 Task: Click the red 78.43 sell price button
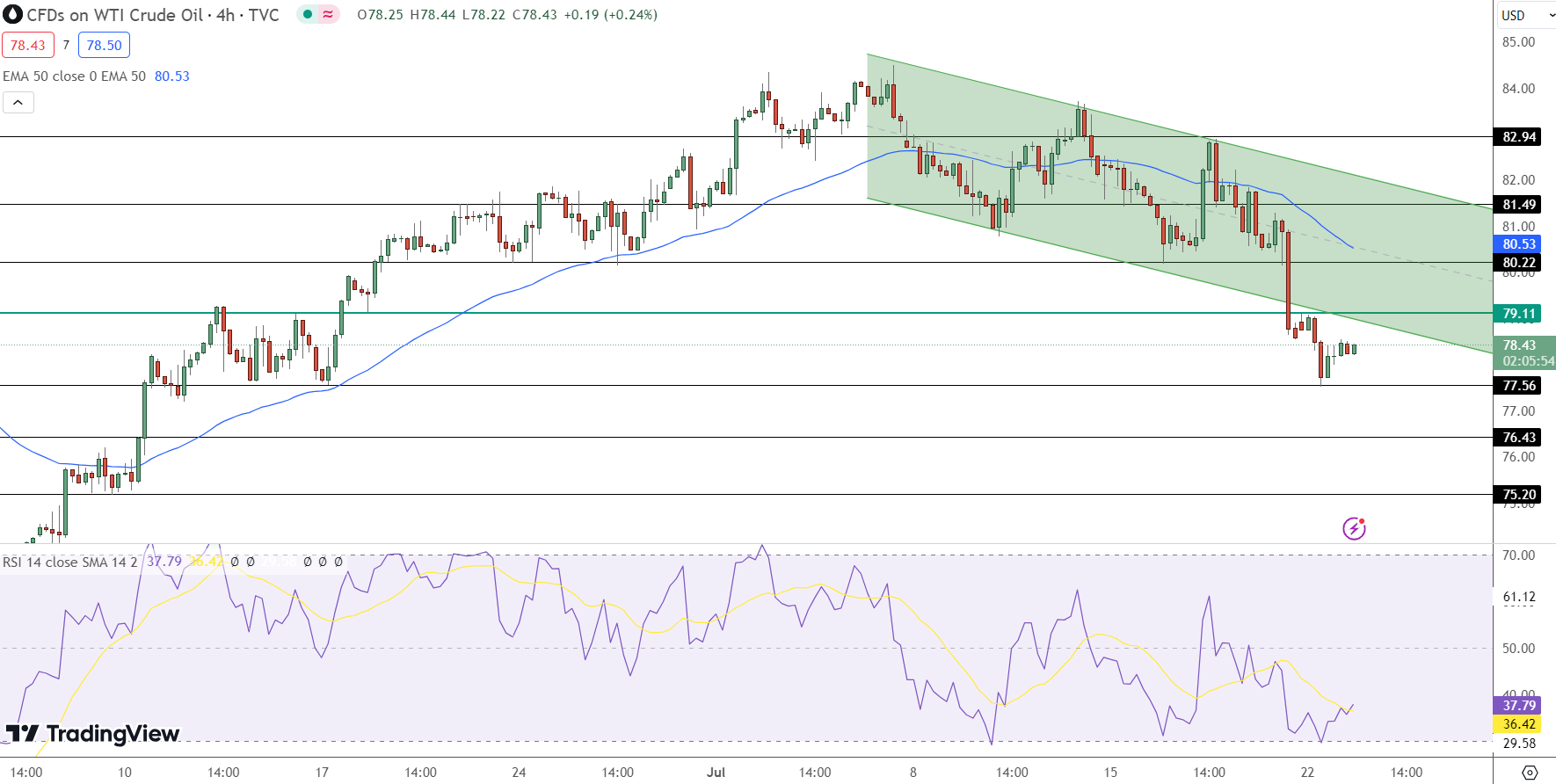tap(28, 45)
